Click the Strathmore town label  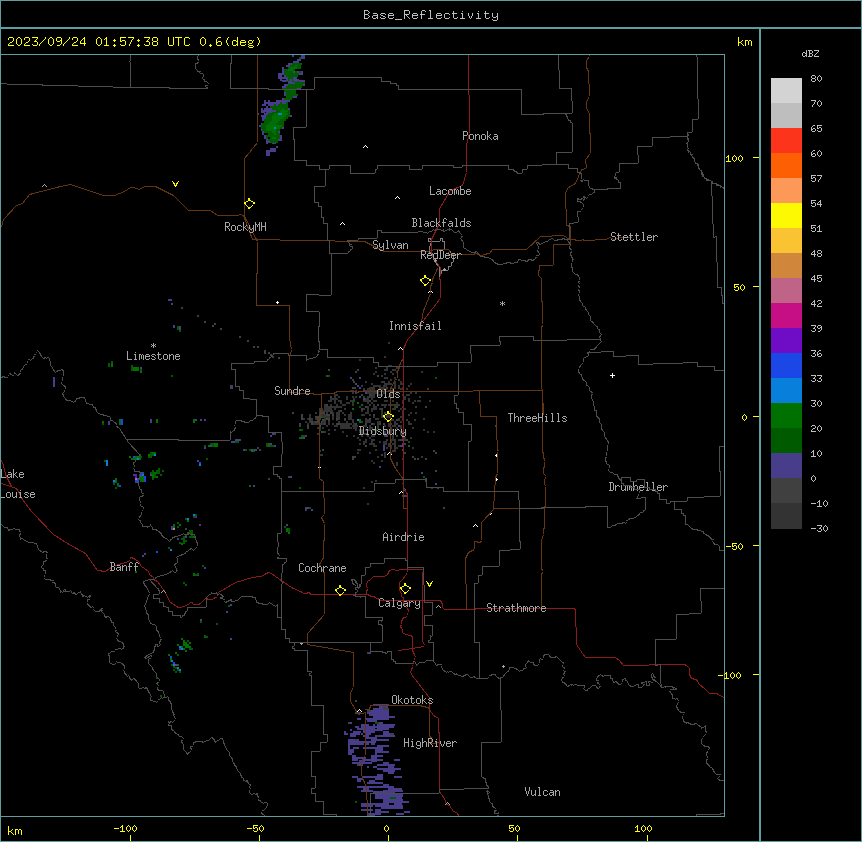point(516,608)
